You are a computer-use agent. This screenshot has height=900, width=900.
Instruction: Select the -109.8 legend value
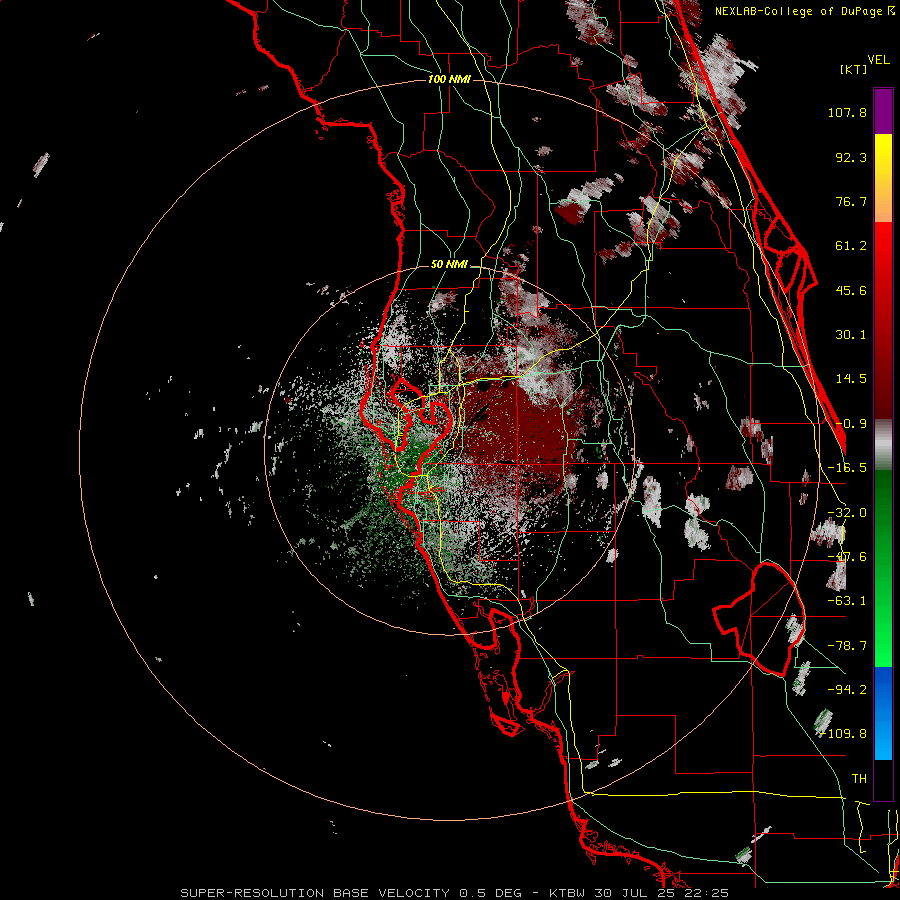(x=844, y=734)
